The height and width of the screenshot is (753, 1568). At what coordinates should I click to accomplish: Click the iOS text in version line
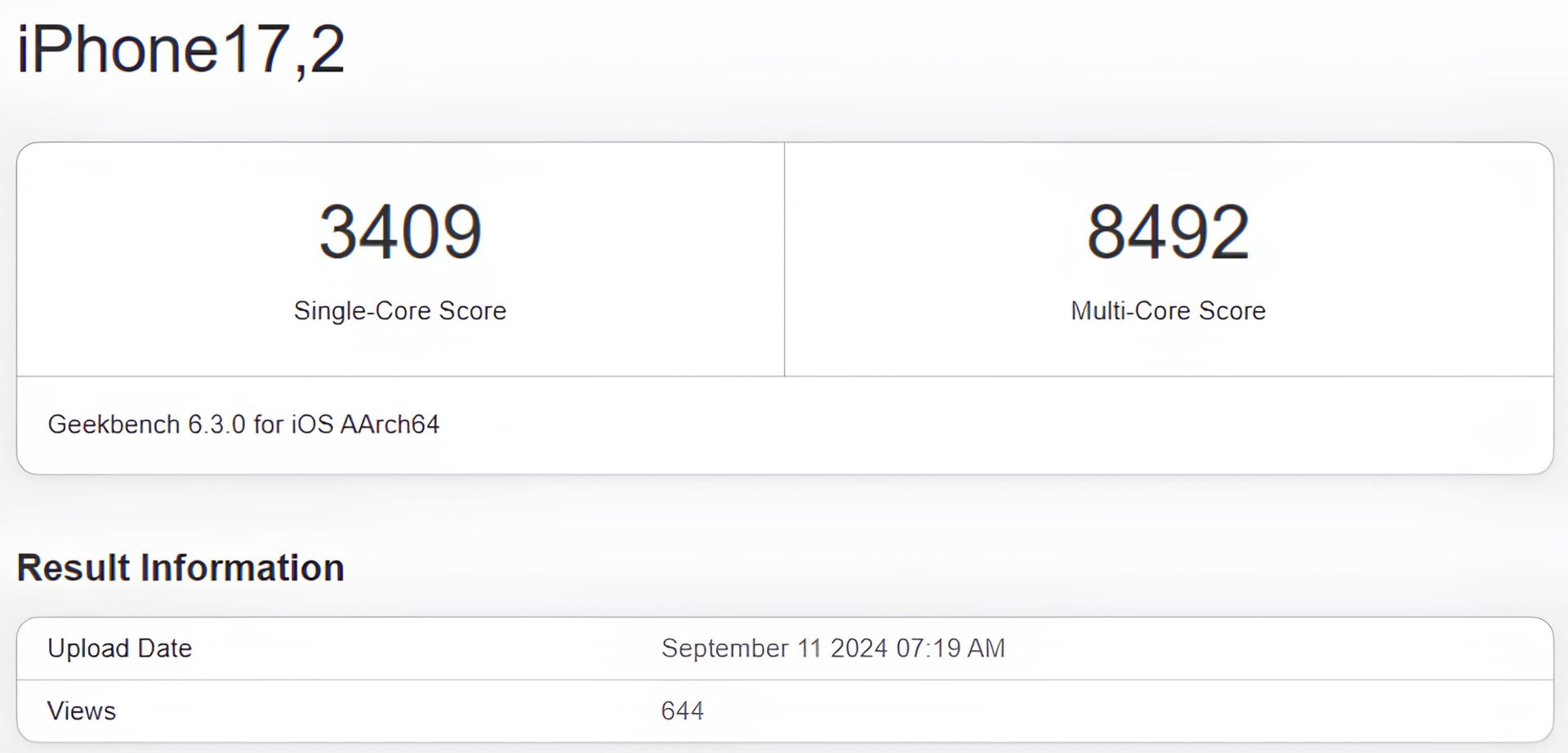[312, 425]
